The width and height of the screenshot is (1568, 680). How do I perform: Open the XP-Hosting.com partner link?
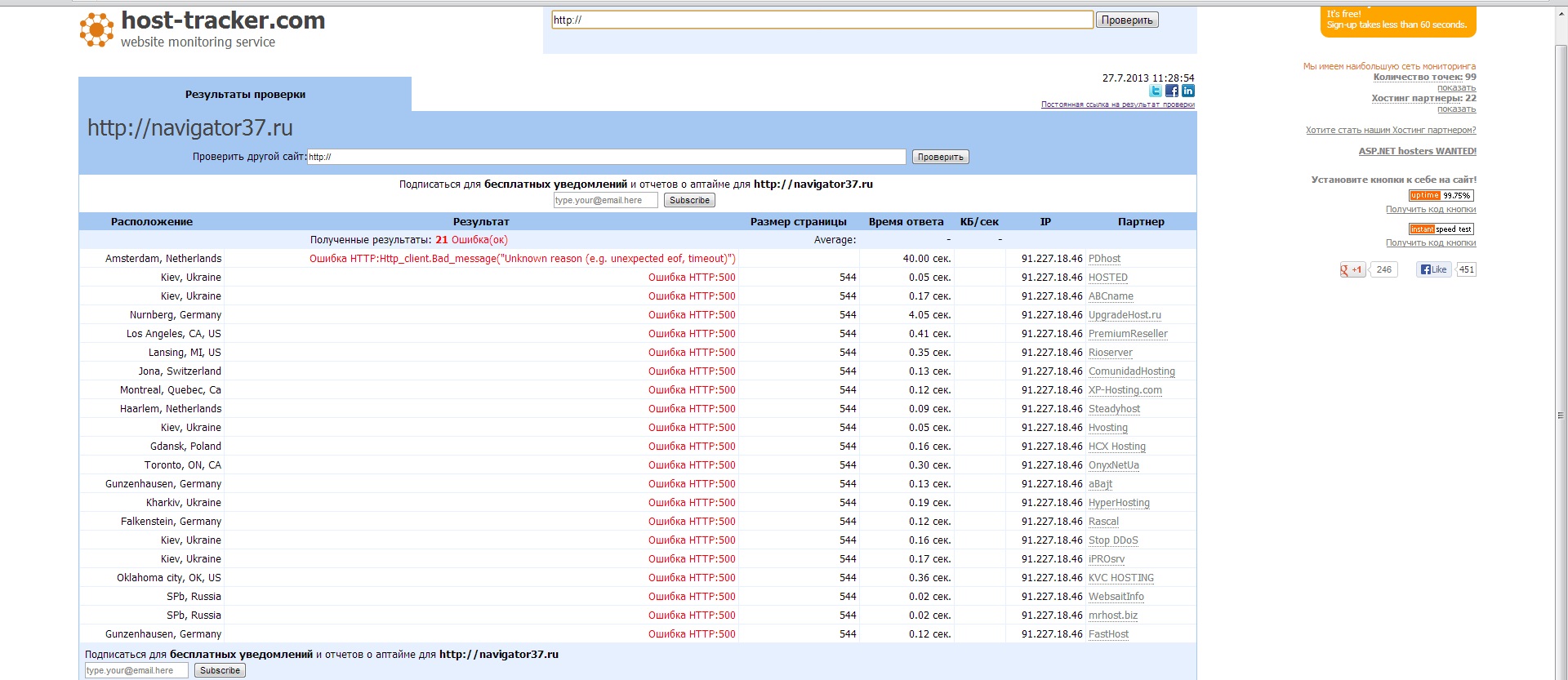click(x=1125, y=390)
